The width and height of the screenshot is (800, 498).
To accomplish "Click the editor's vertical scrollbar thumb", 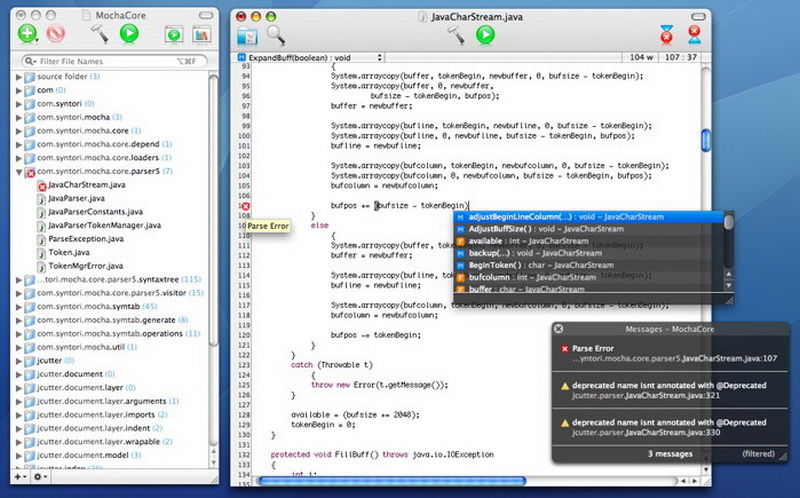I will 706,140.
